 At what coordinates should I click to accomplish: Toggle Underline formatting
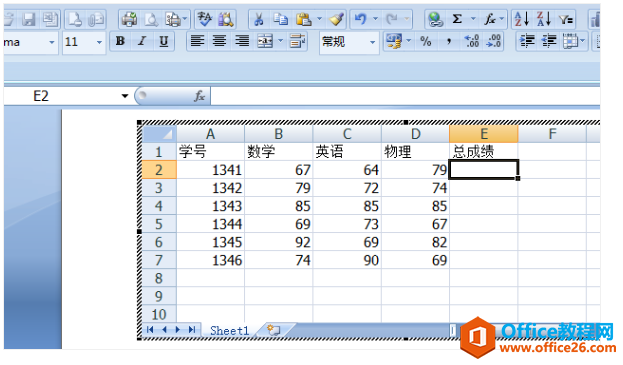click(164, 41)
